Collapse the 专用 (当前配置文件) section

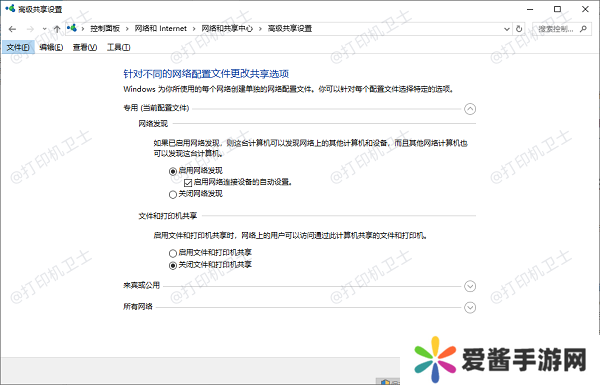click(x=470, y=109)
